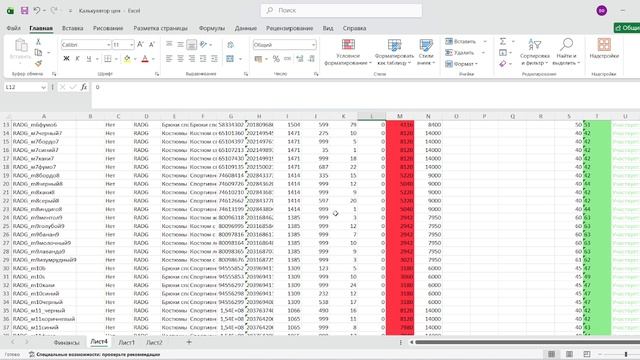The height and width of the screenshot is (360, 640).
Task: Open the Формат cells dropdown
Action: (462, 64)
